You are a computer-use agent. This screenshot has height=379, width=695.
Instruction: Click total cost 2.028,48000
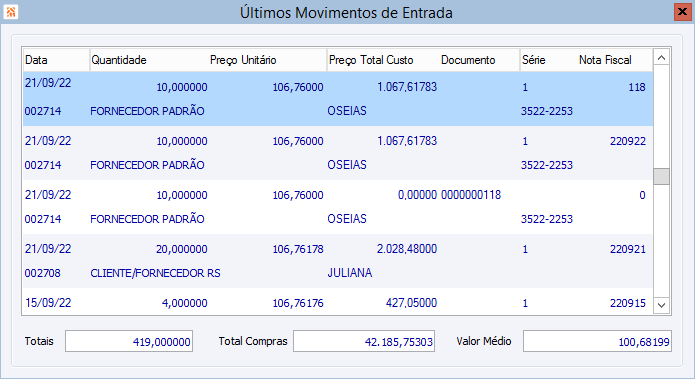[x=407, y=249]
